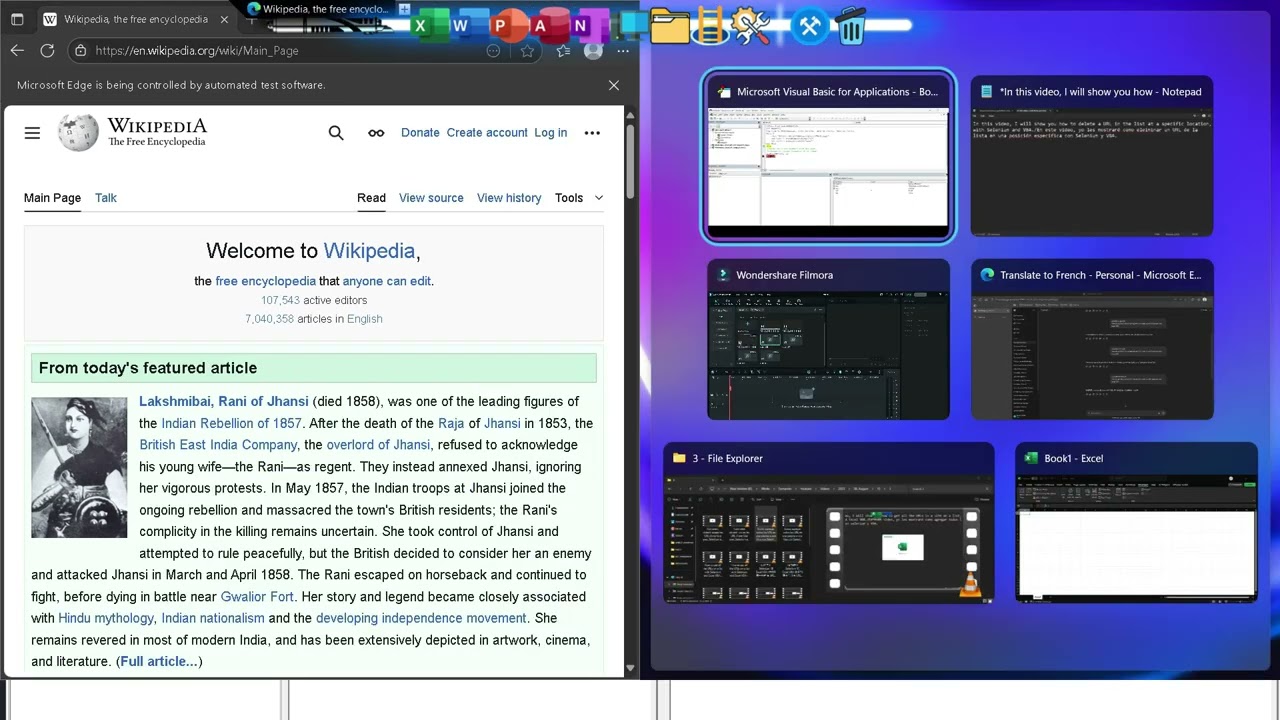This screenshot has width=1280, height=720.
Task: Switch to the Talk tab
Action: (x=106, y=197)
